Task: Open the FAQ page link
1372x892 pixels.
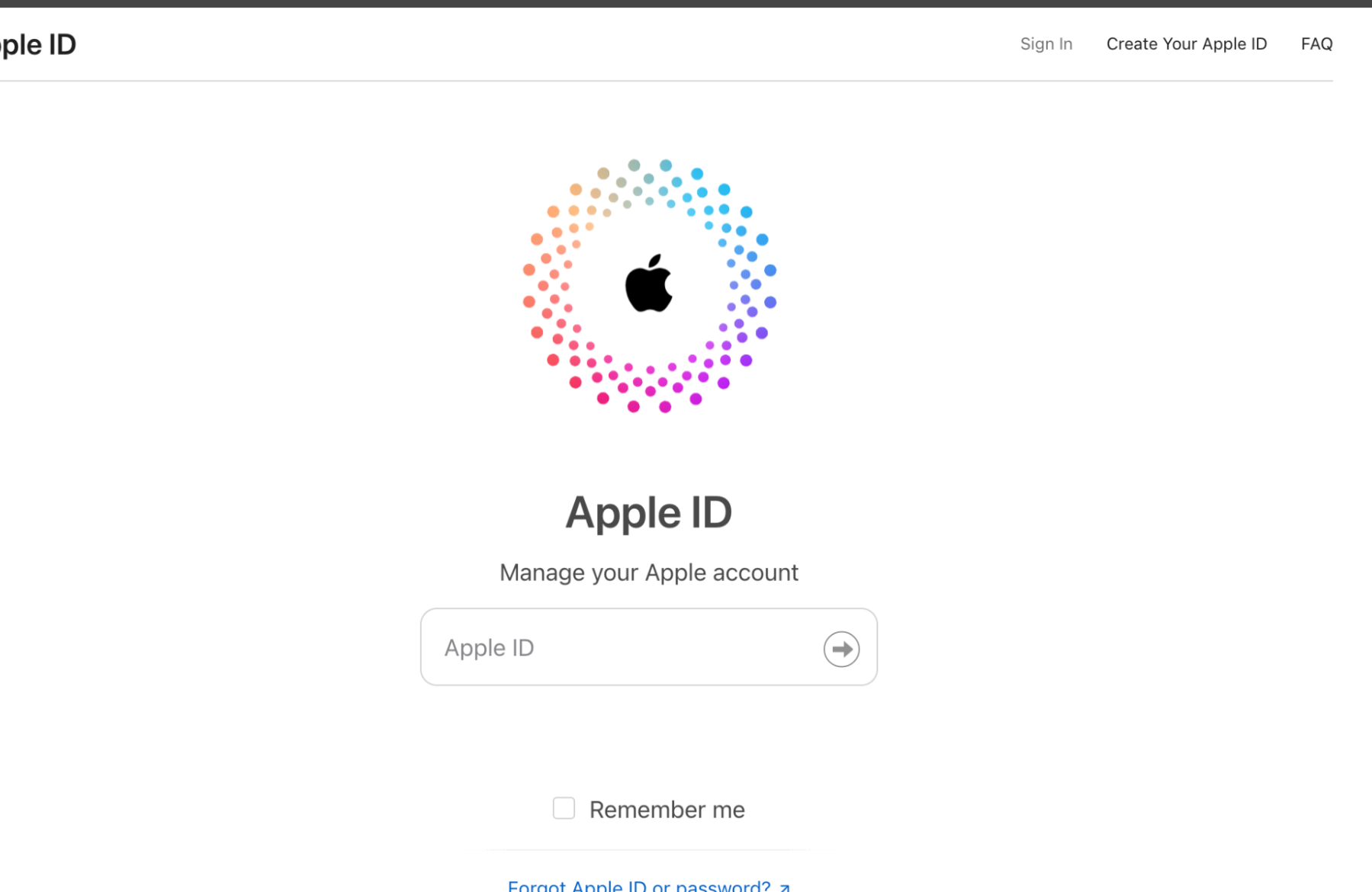Action: 1316,44
